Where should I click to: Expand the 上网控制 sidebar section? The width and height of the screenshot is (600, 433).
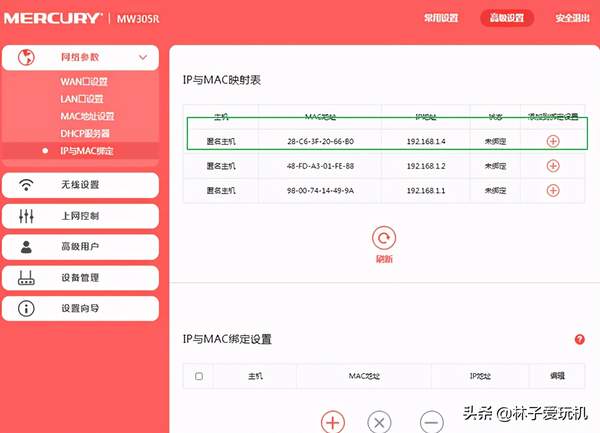coord(80,216)
